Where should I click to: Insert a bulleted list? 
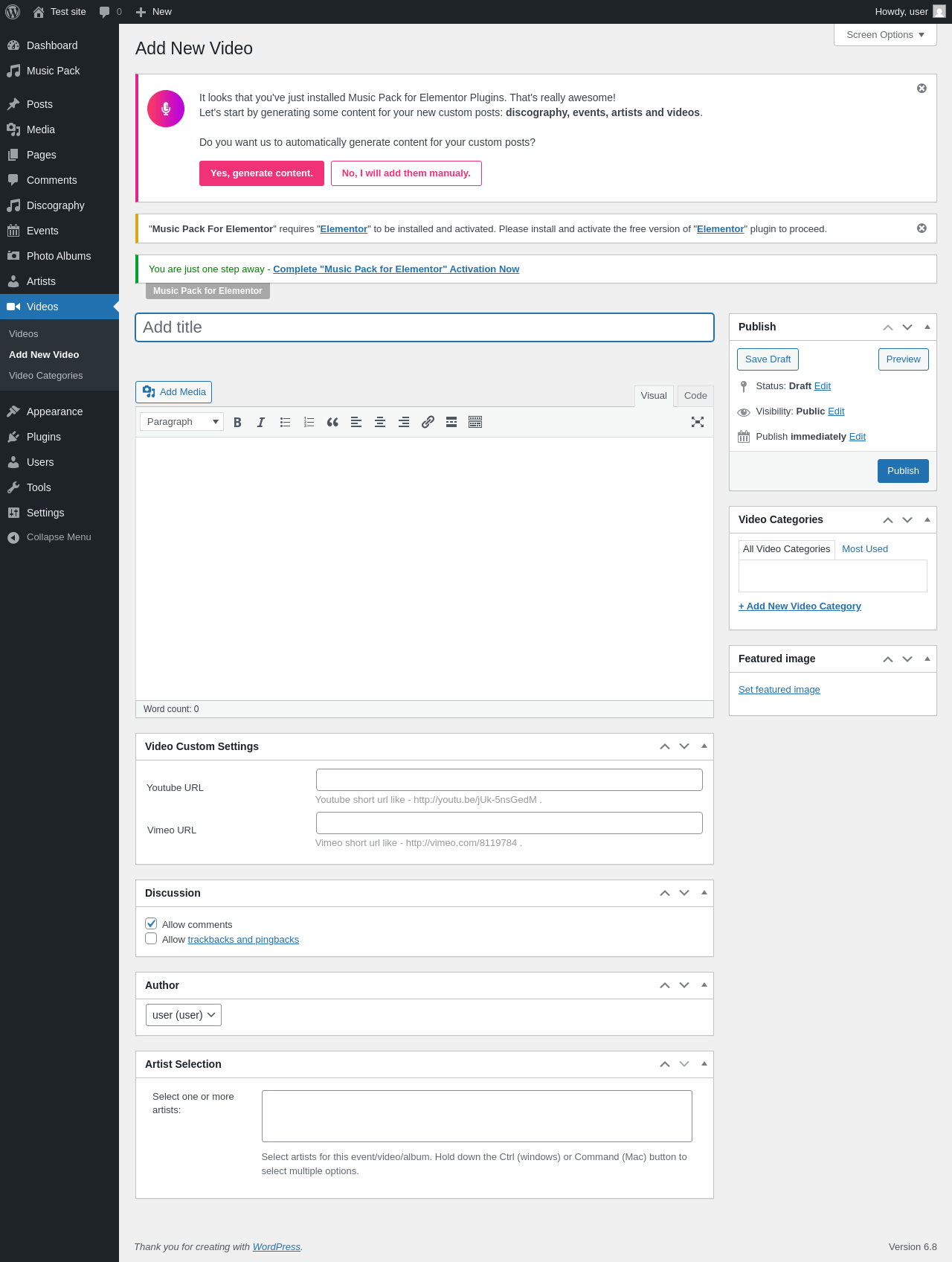285,422
